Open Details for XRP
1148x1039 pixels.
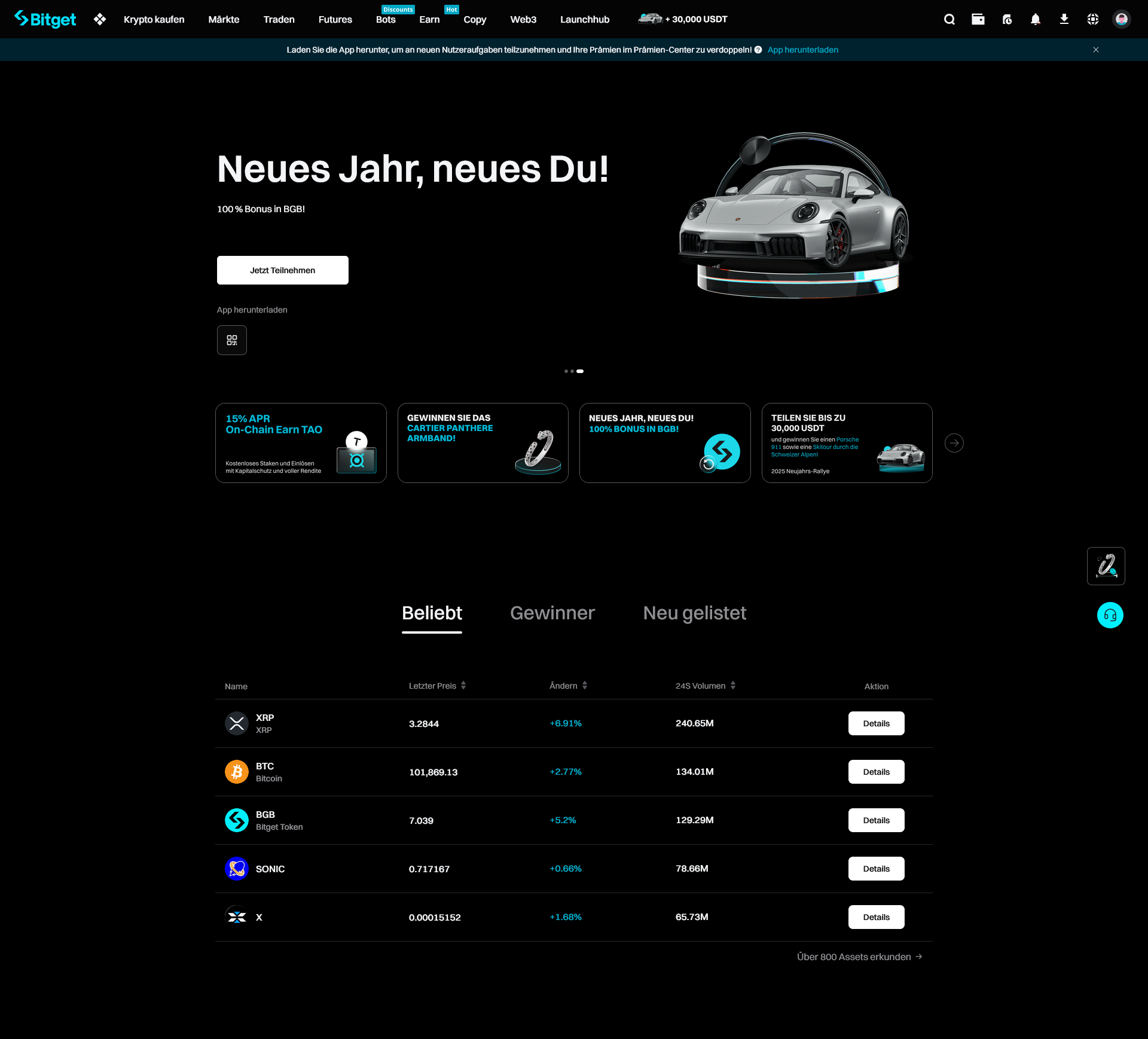877,723
